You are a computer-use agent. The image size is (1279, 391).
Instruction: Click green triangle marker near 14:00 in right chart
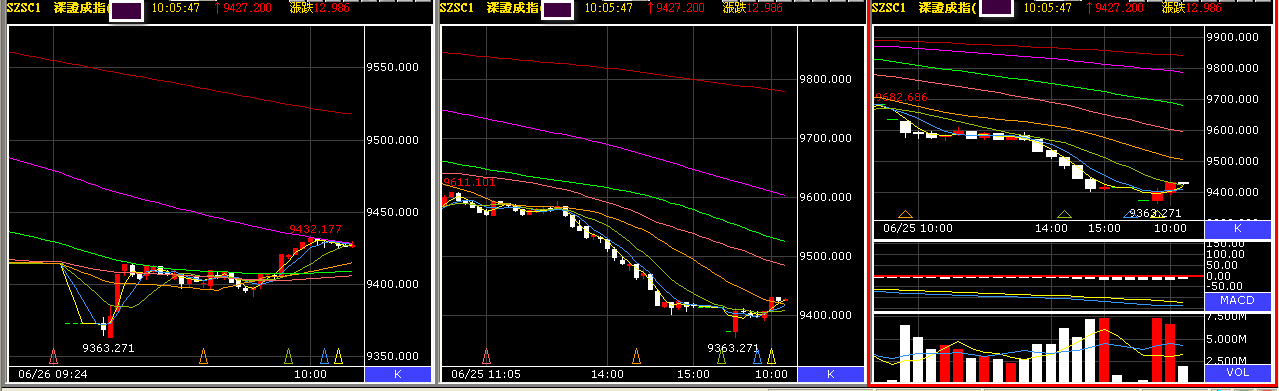click(x=1065, y=213)
